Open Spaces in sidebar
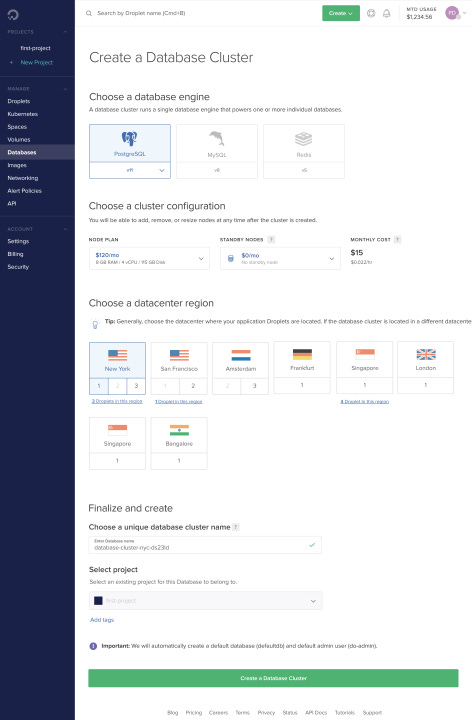The image size is (472, 720). (17, 127)
